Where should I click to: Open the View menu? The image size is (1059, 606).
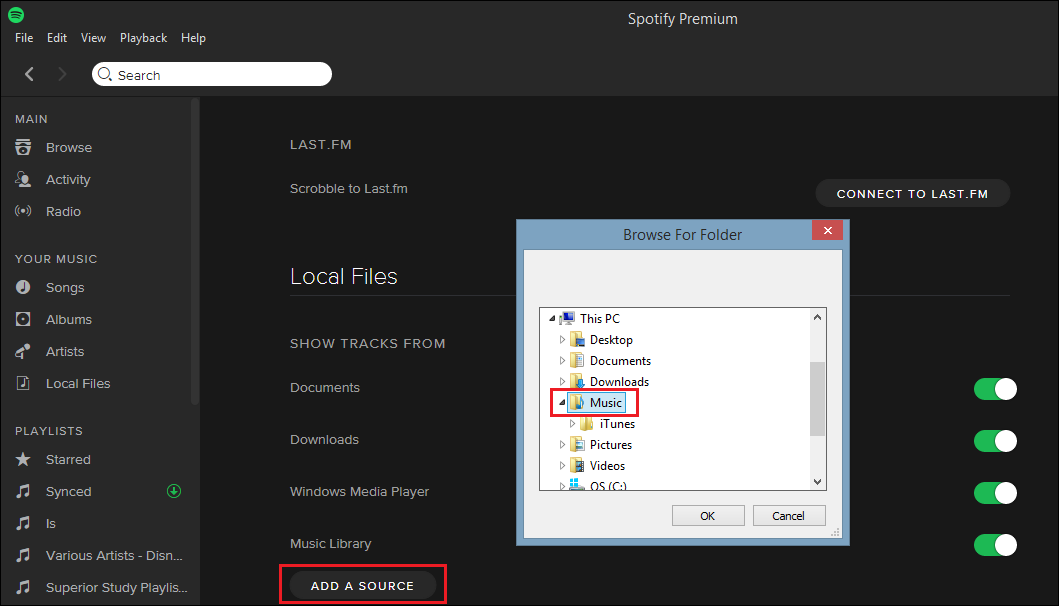(x=93, y=38)
